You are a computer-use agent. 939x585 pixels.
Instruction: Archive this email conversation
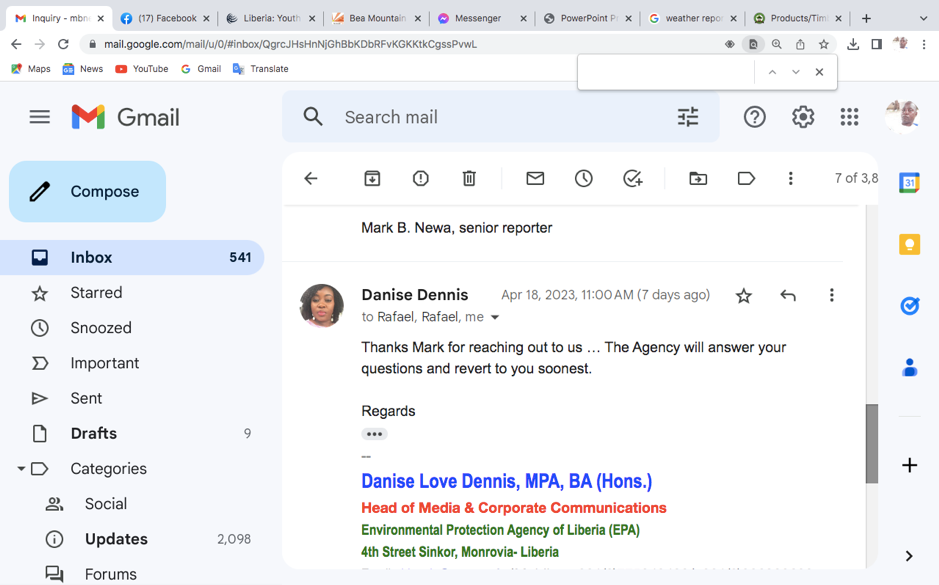click(372, 178)
